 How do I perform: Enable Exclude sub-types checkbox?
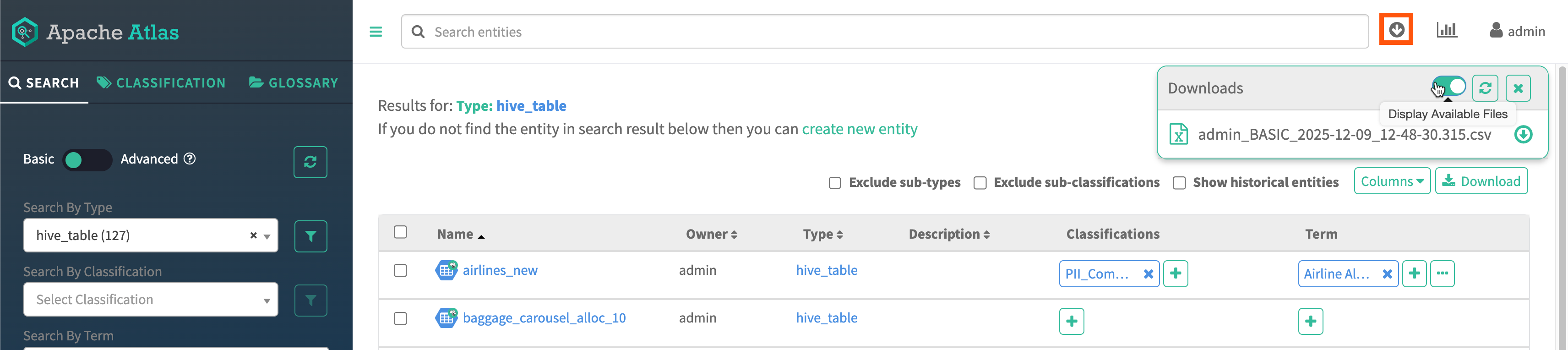tap(834, 183)
